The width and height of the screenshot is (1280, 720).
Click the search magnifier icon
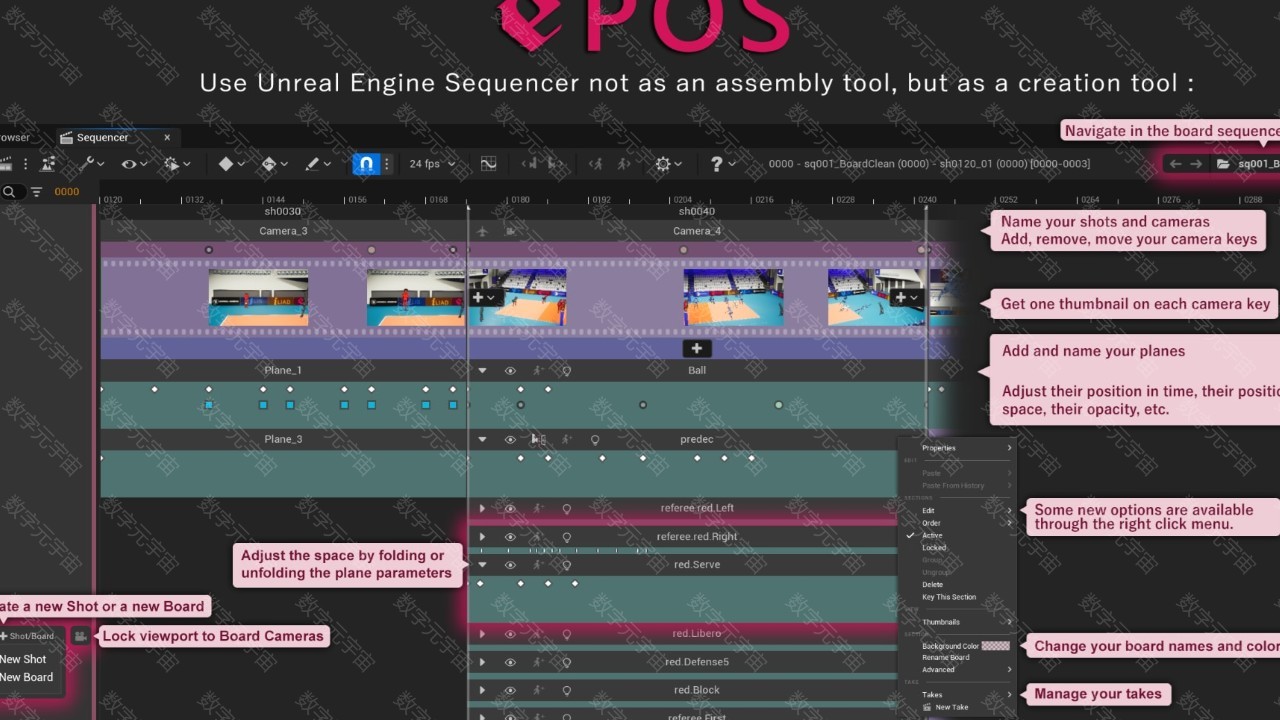click(x=9, y=192)
